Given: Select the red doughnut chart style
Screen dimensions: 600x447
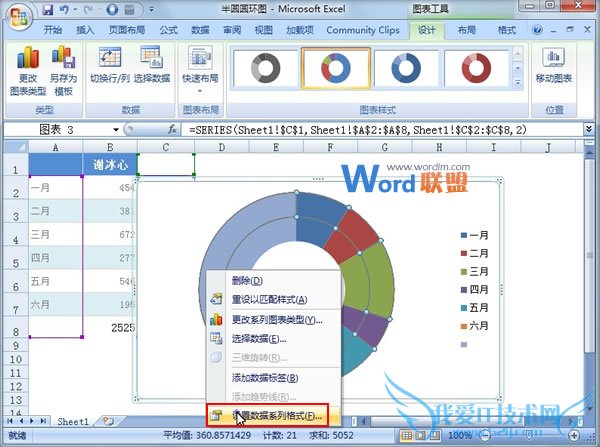Looking at the screenshot, I should coord(476,68).
